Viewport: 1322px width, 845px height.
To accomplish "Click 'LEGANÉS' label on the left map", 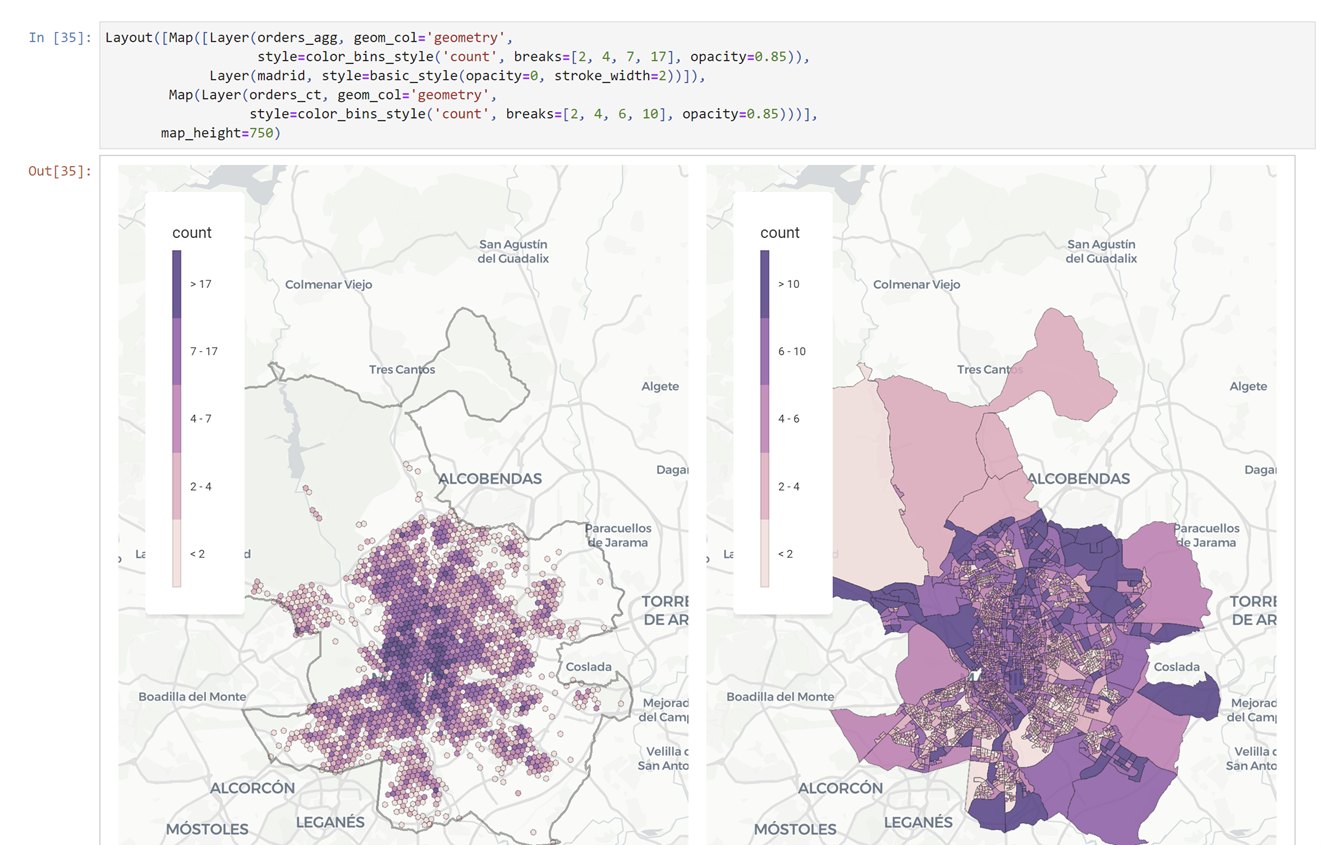I will (330, 822).
